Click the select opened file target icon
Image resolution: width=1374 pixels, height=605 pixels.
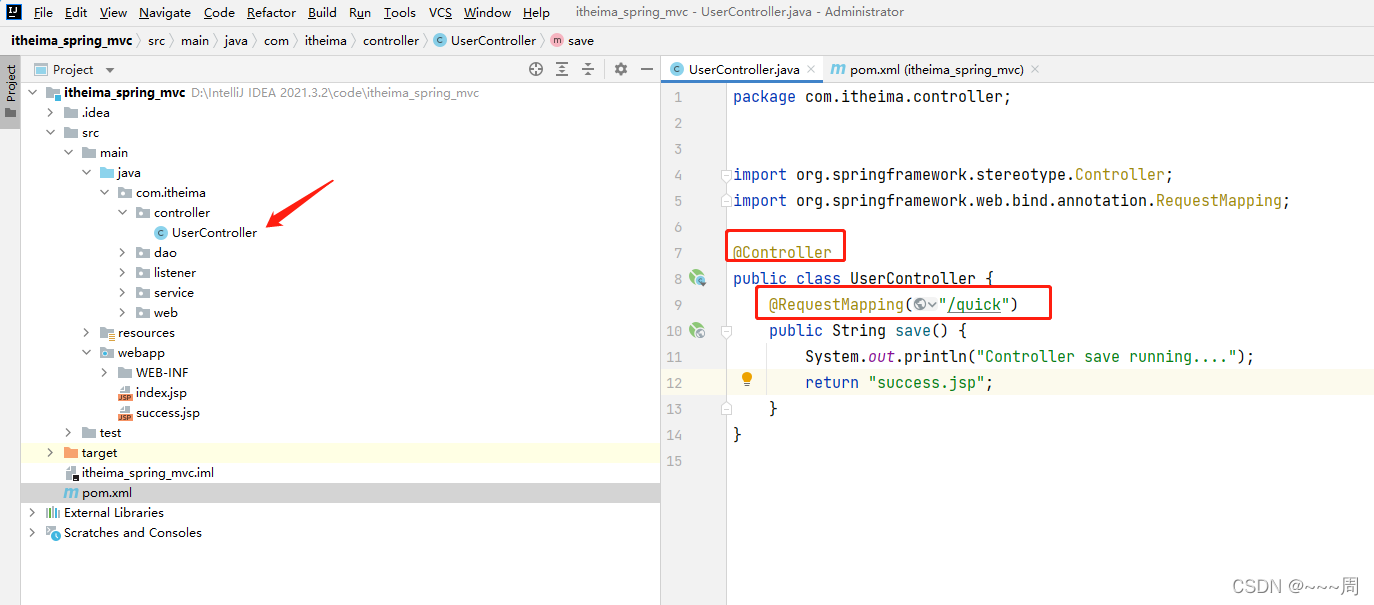point(536,69)
